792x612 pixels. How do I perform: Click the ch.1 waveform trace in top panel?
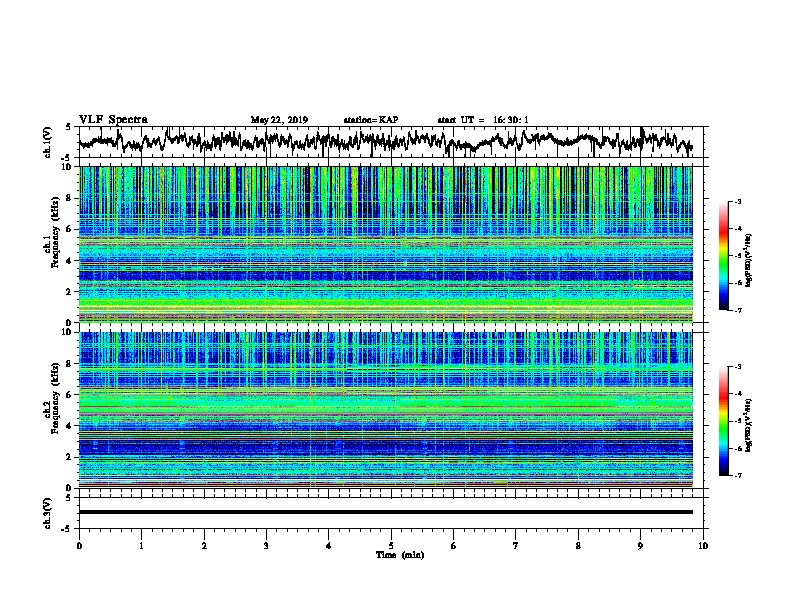[385, 141]
